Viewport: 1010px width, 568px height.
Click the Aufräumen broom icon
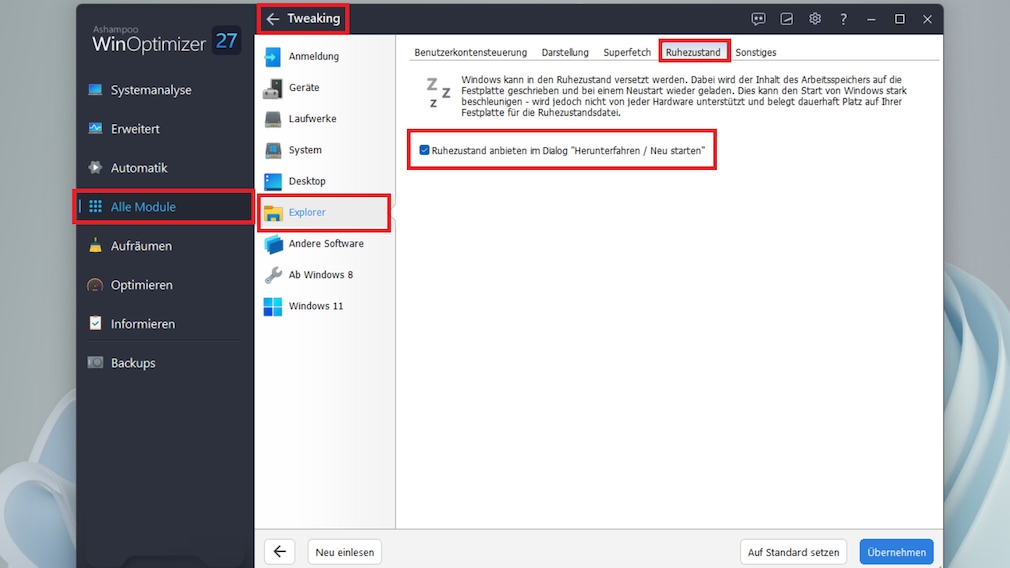pyautogui.click(x=95, y=245)
